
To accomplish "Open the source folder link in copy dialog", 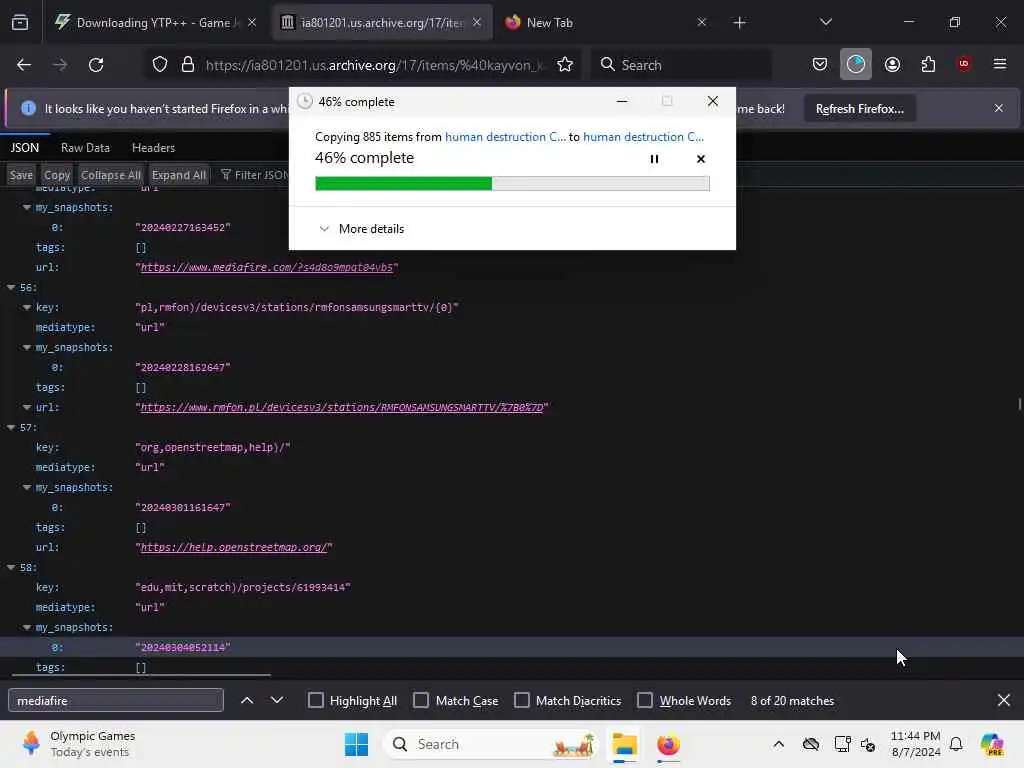I will click(505, 136).
